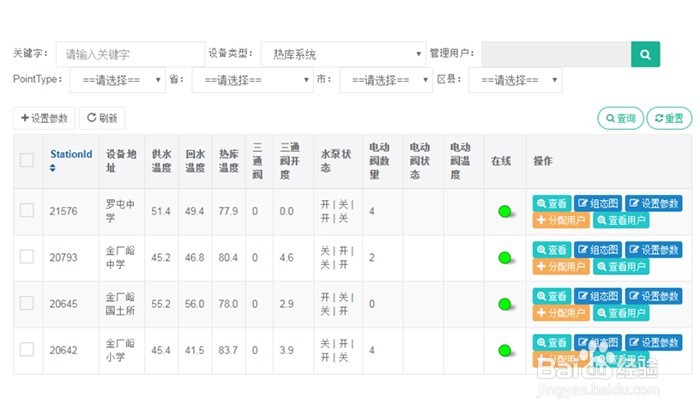Click the 回水温度 column header

(x=195, y=161)
